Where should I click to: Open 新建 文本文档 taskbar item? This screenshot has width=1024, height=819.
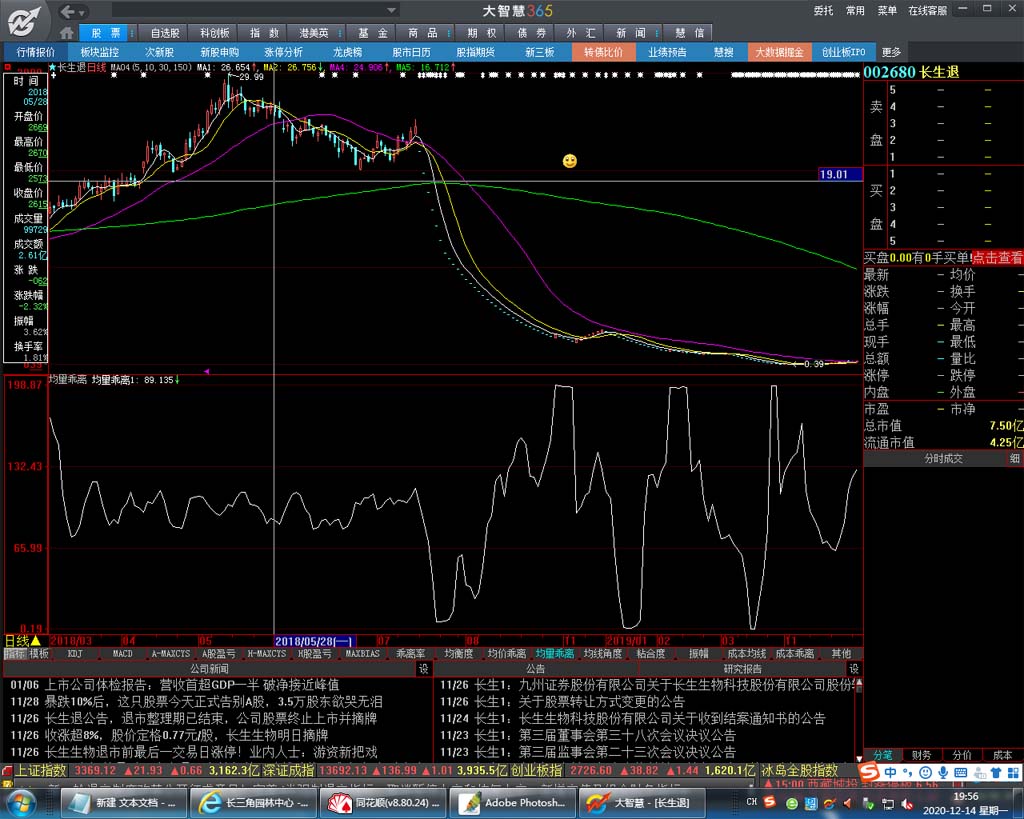125,803
